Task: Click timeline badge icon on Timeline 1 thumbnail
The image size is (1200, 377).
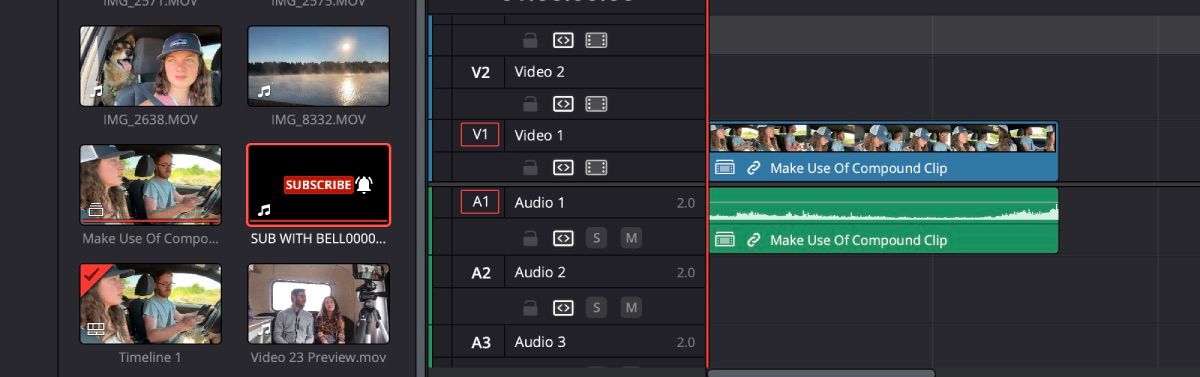Action: tap(96, 328)
